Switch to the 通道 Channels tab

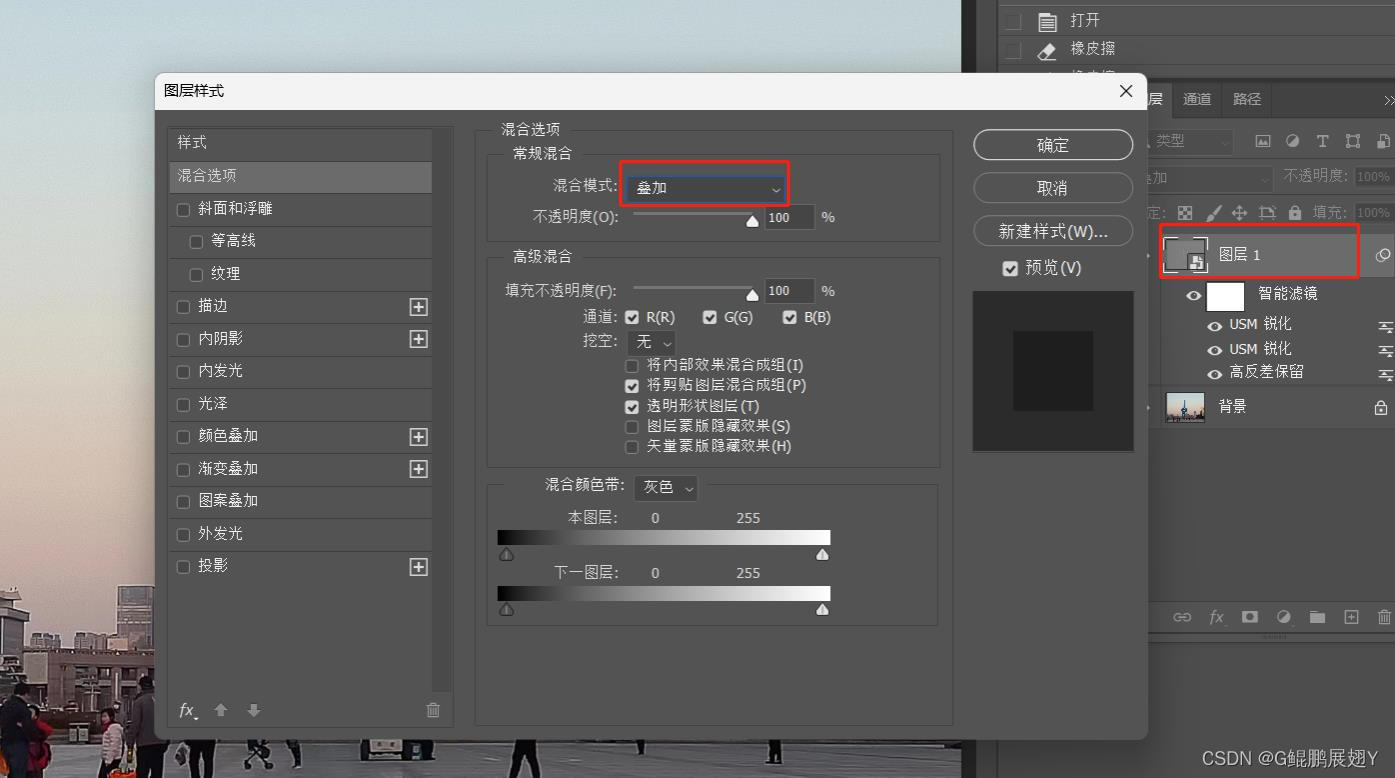click(x=1196, y=99)
